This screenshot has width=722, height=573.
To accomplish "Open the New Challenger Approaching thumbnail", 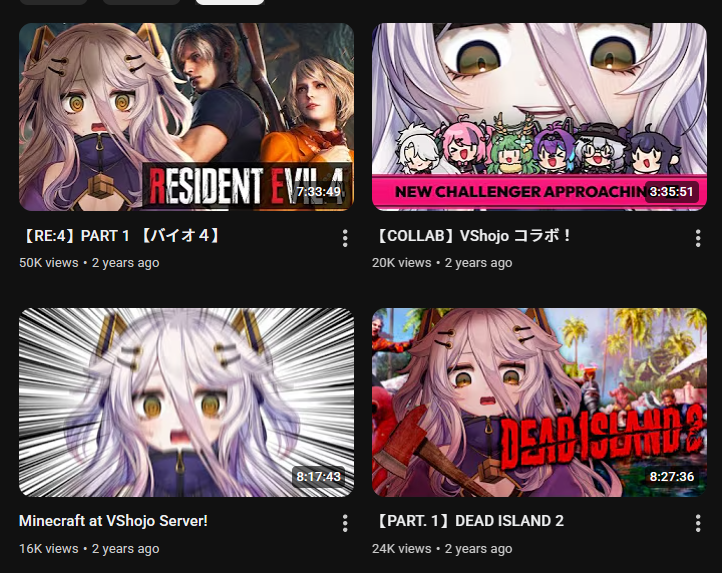I will 539,117.
